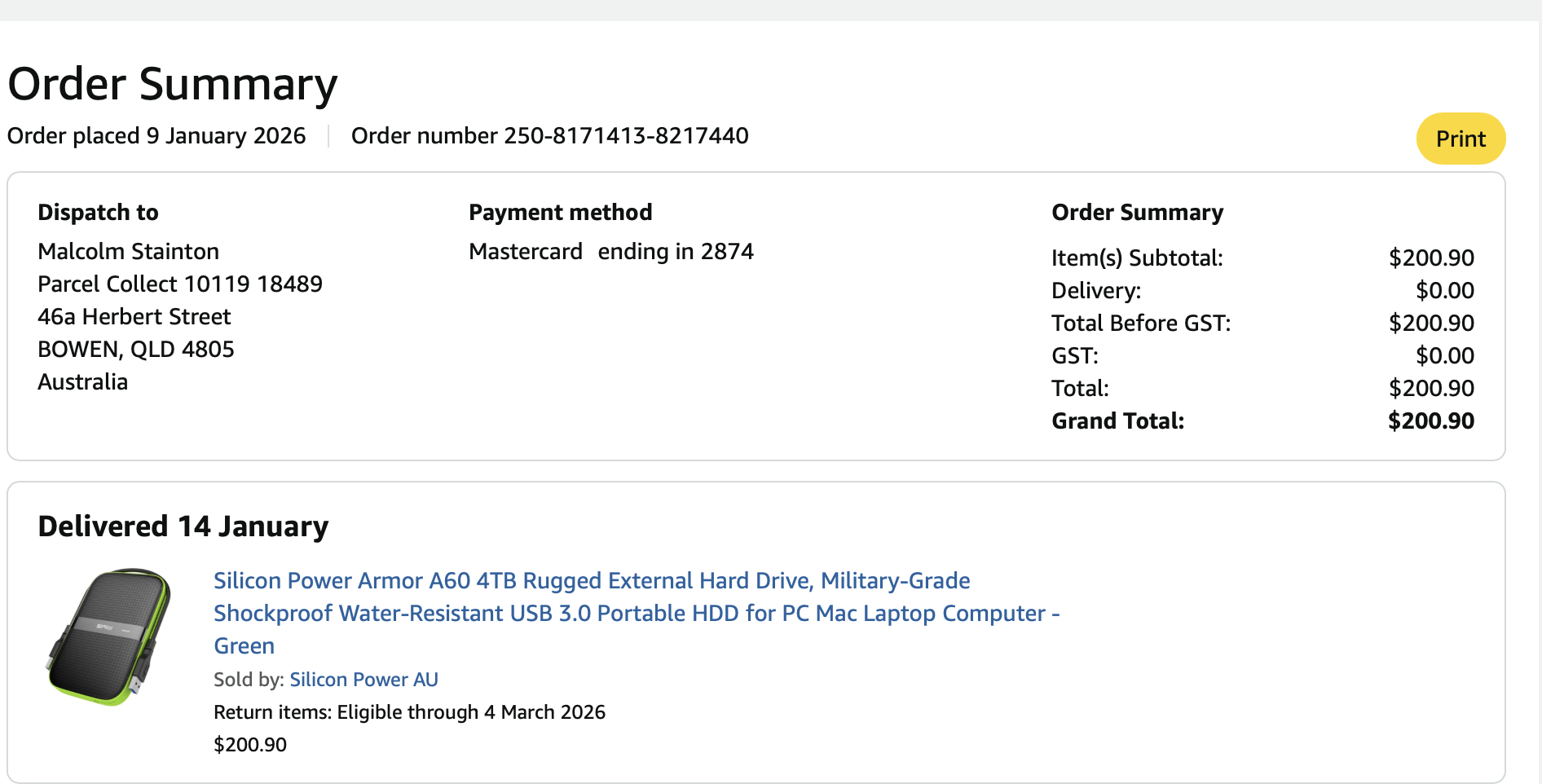Click the Dispatch to heading
The width and height of the screenshot is (1542, 784).
[x=98, y=212]
